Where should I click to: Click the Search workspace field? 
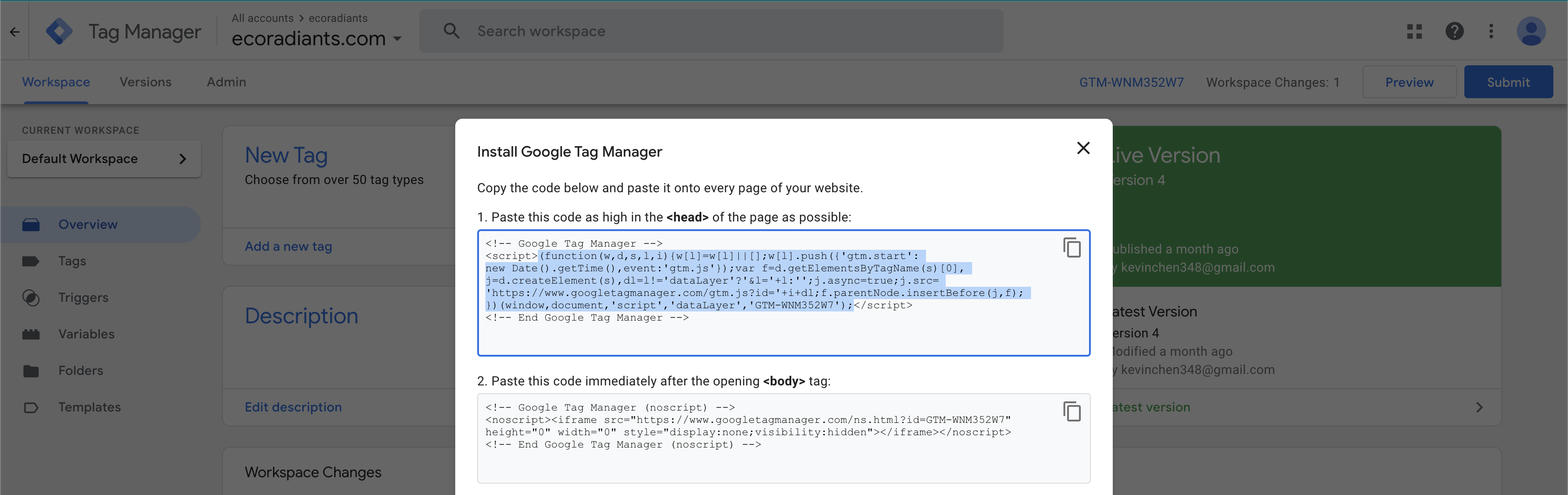pos(711,31)
